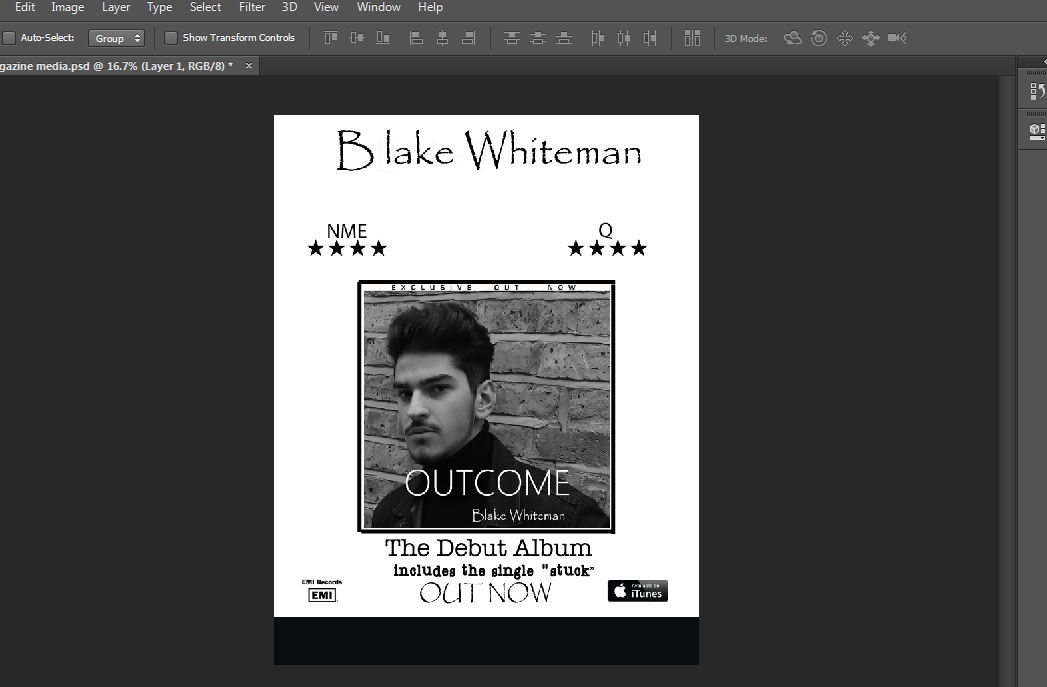Select the 3D Roll mode icon

click(x=819, y=38)
